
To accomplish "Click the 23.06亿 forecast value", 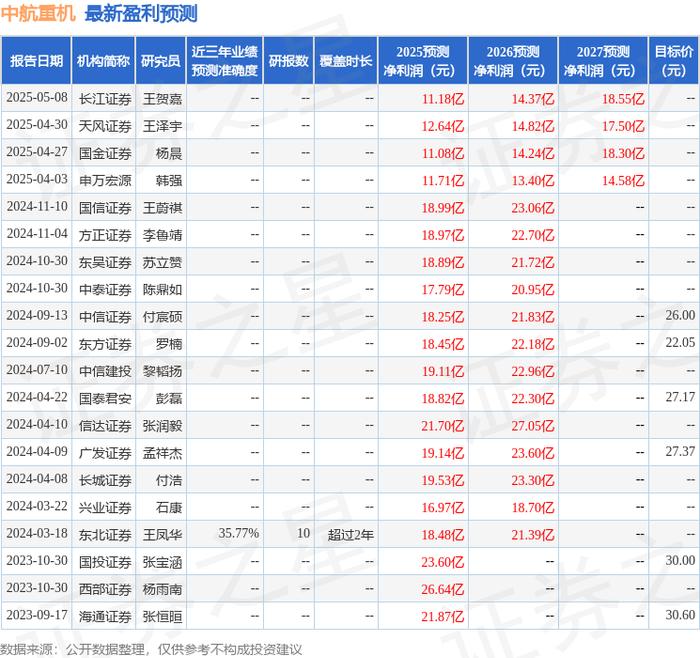I will pyautogui.click(x=533, y=208).
